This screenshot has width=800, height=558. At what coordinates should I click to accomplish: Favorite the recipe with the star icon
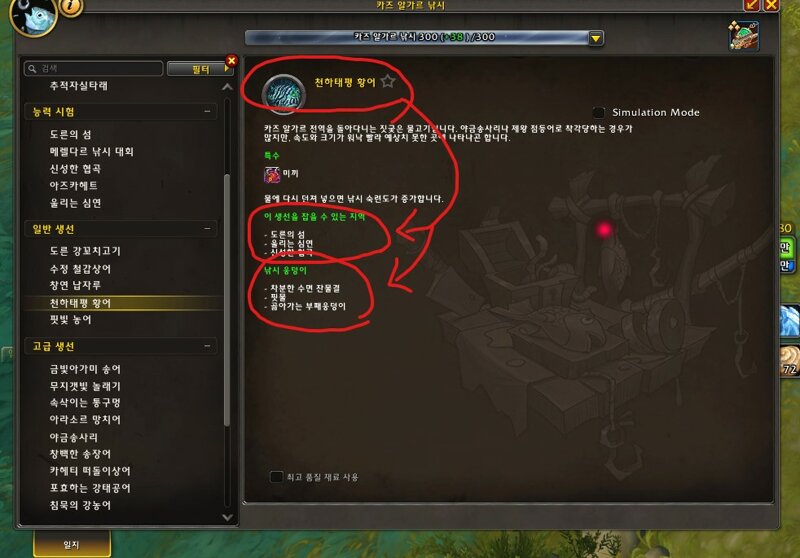pyautogui.click(x=388, y=82)
